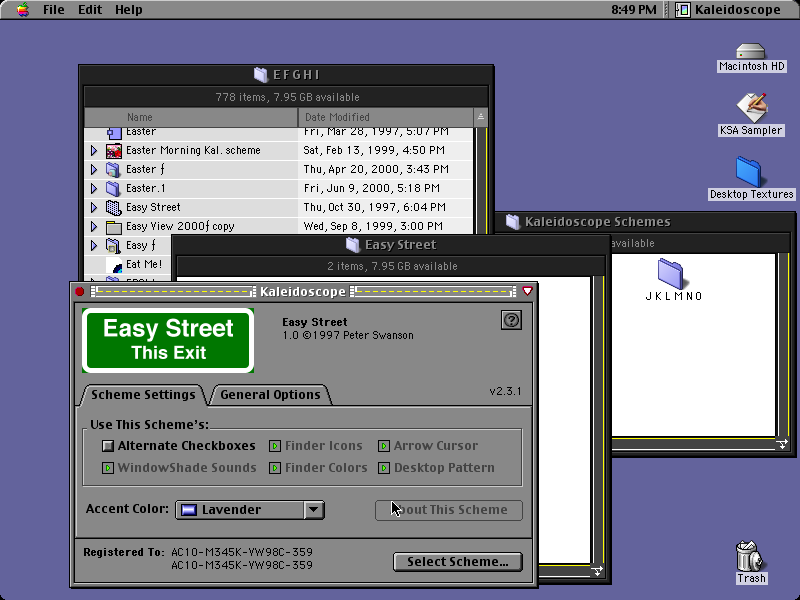
Task: Click the v2.3.1 version label
Action: click(505, 391)
